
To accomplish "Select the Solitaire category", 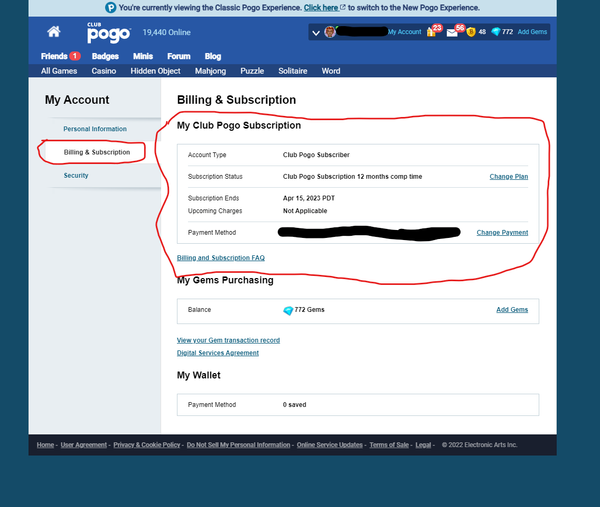I will pyautogui.click(x=293, y=71).
